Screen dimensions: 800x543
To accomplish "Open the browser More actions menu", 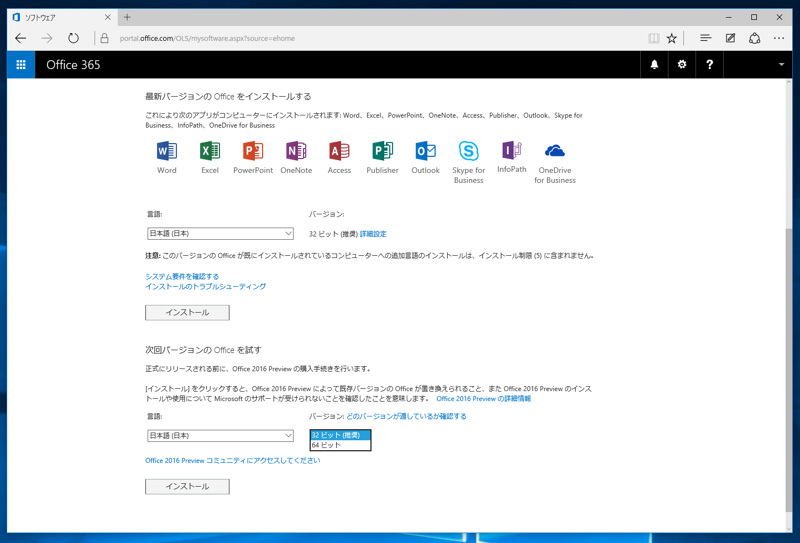I will pyautogui.click(x=779, y=38).
